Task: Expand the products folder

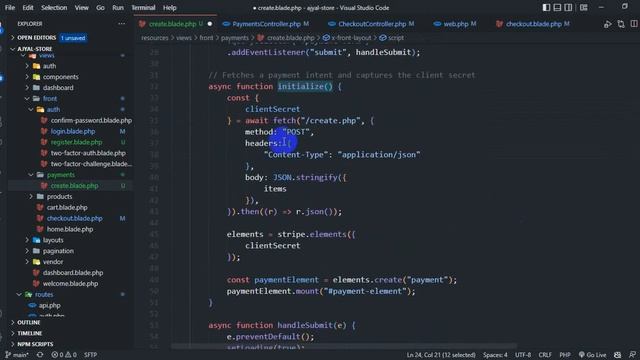Action: (x=59, y=196)
